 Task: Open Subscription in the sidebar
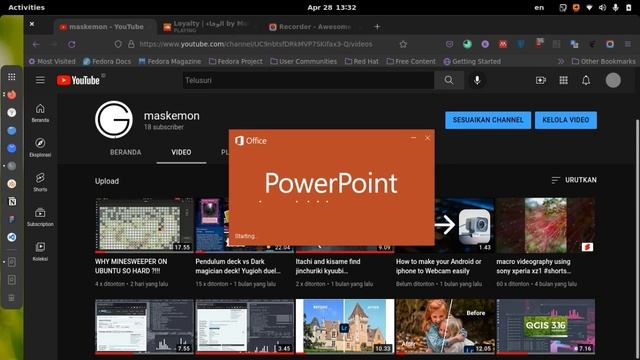(40, 217)
